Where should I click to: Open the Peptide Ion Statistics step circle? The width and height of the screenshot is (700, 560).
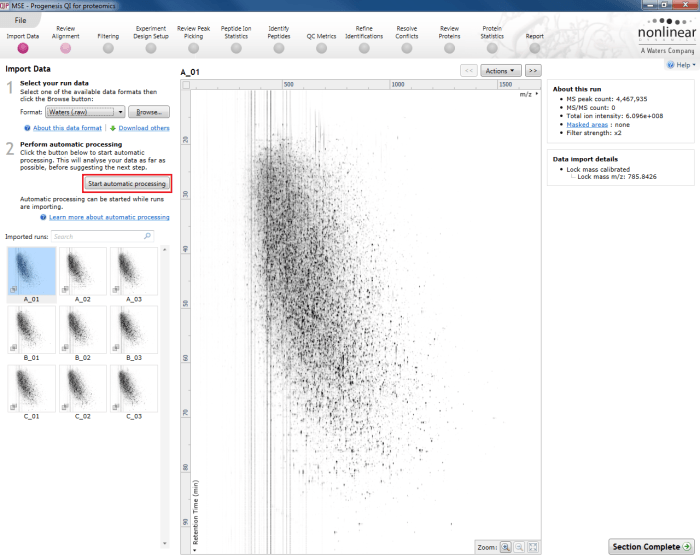(x=236, y=48)
